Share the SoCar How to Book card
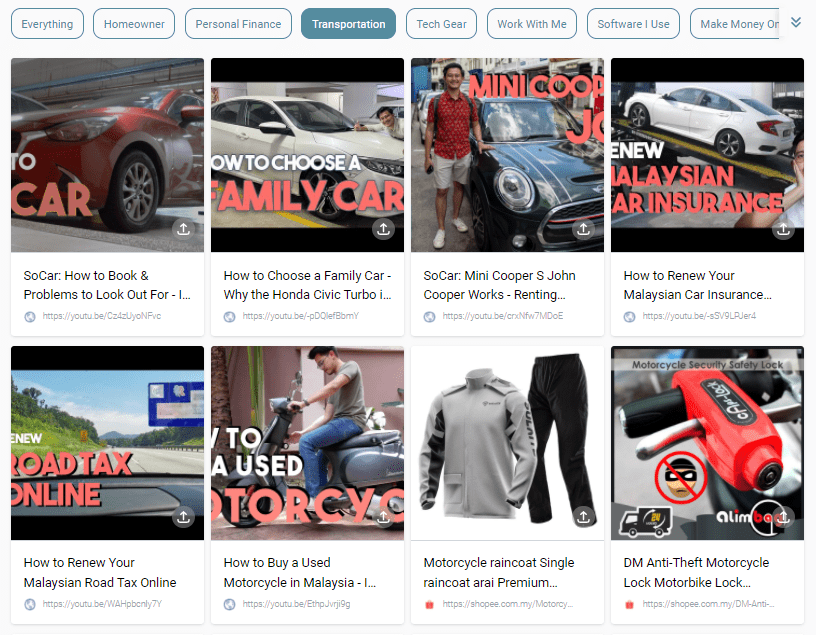The image size is (816, 635). 184,229
